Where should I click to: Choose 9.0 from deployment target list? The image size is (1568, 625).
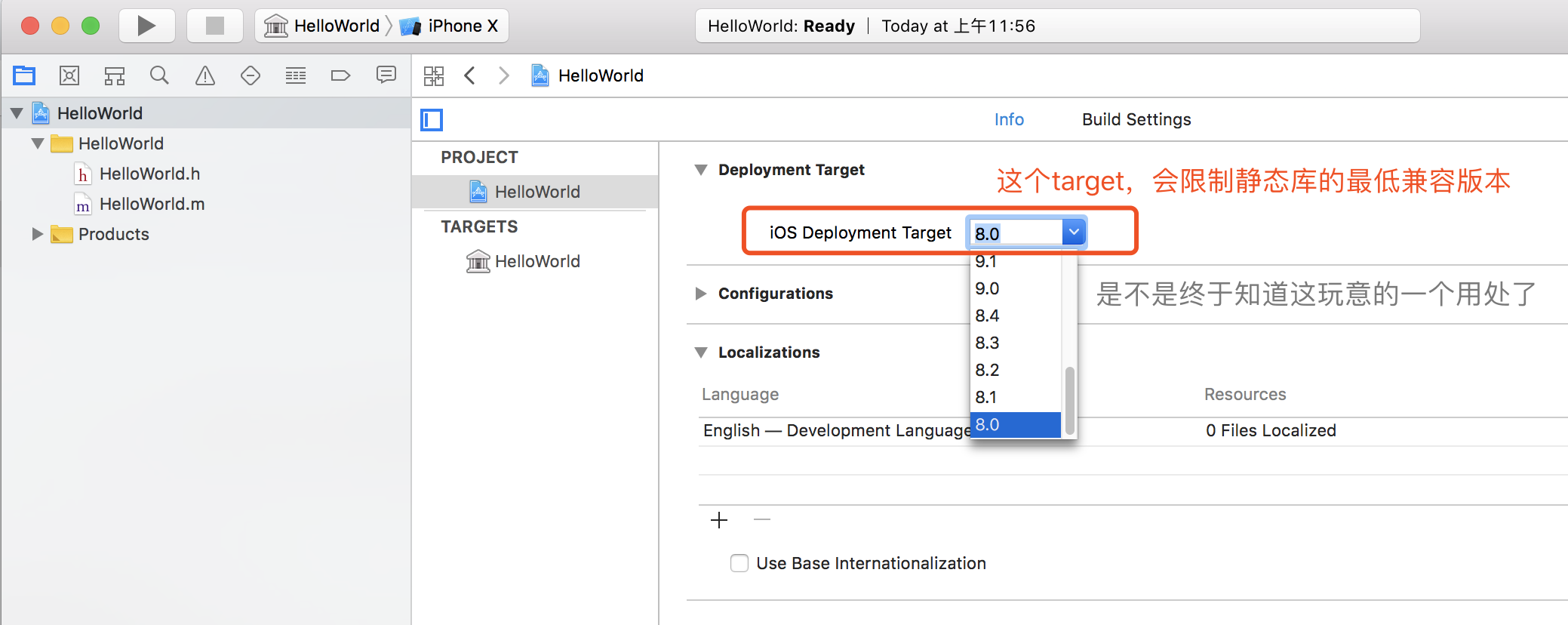click(x=1016, y=288)
